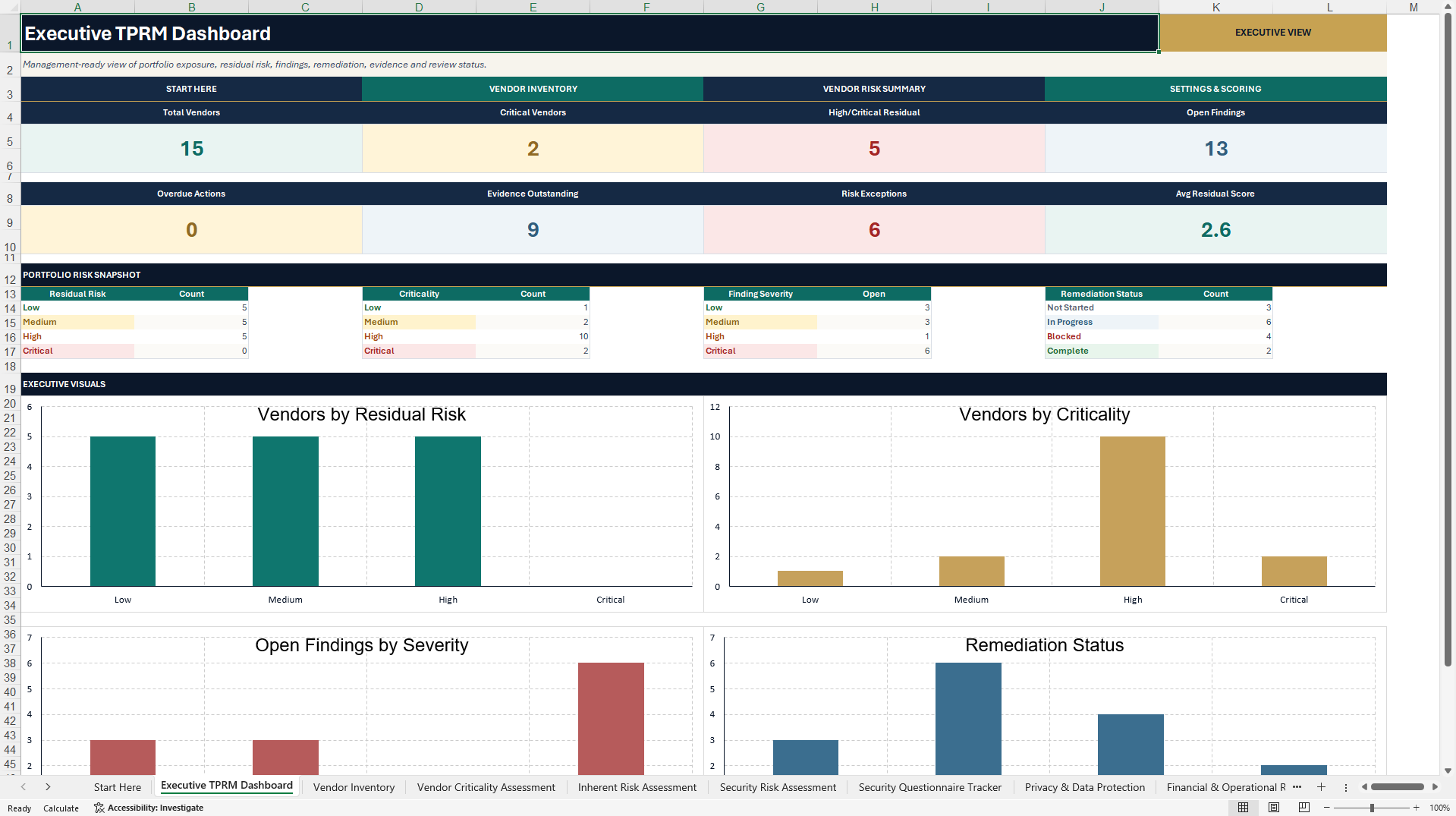Open more sheets ellipsis
The height and width of the screenshot is (816, 1456).
(x=1297, y=787)
